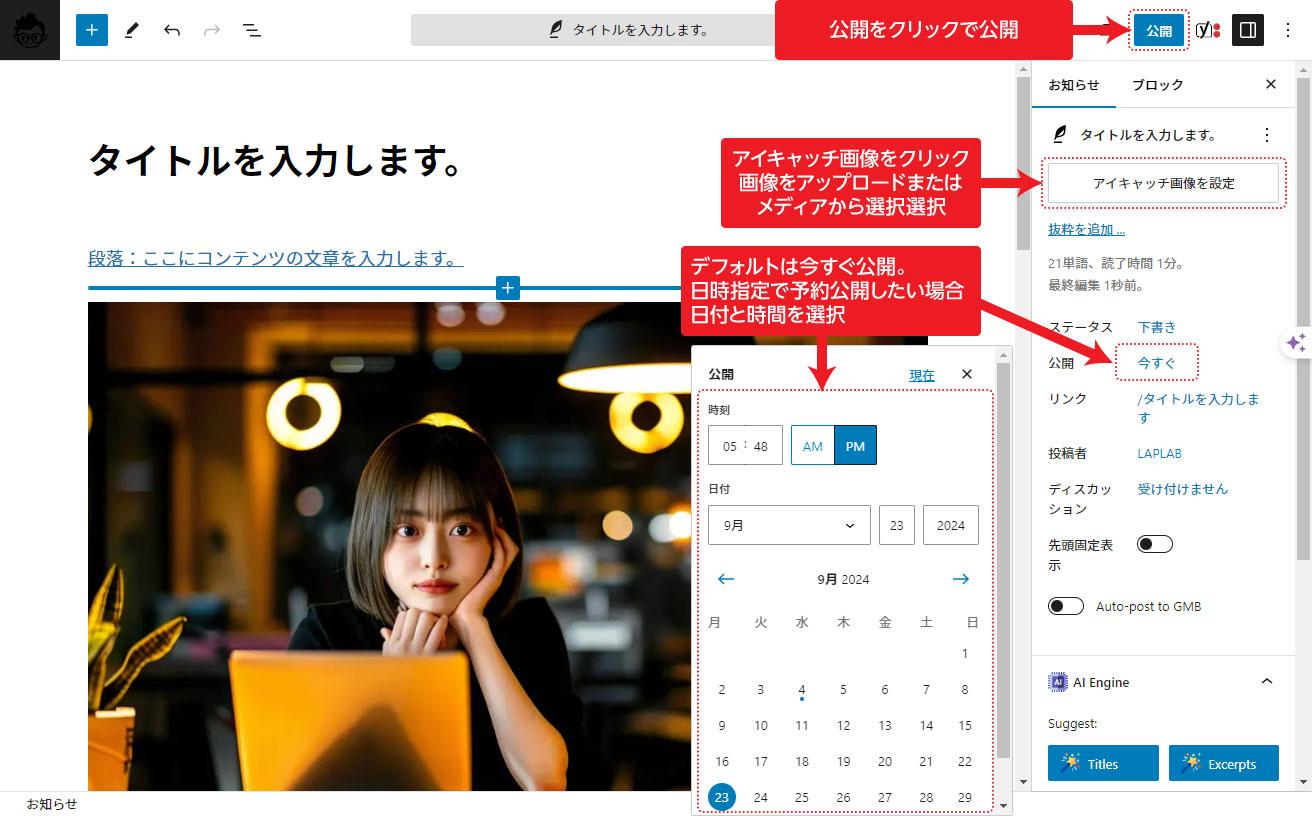Open the editor options three-dot menu
This screenshot has width=1312, height=816.
pyautogui.click(x=1288, y=30)
